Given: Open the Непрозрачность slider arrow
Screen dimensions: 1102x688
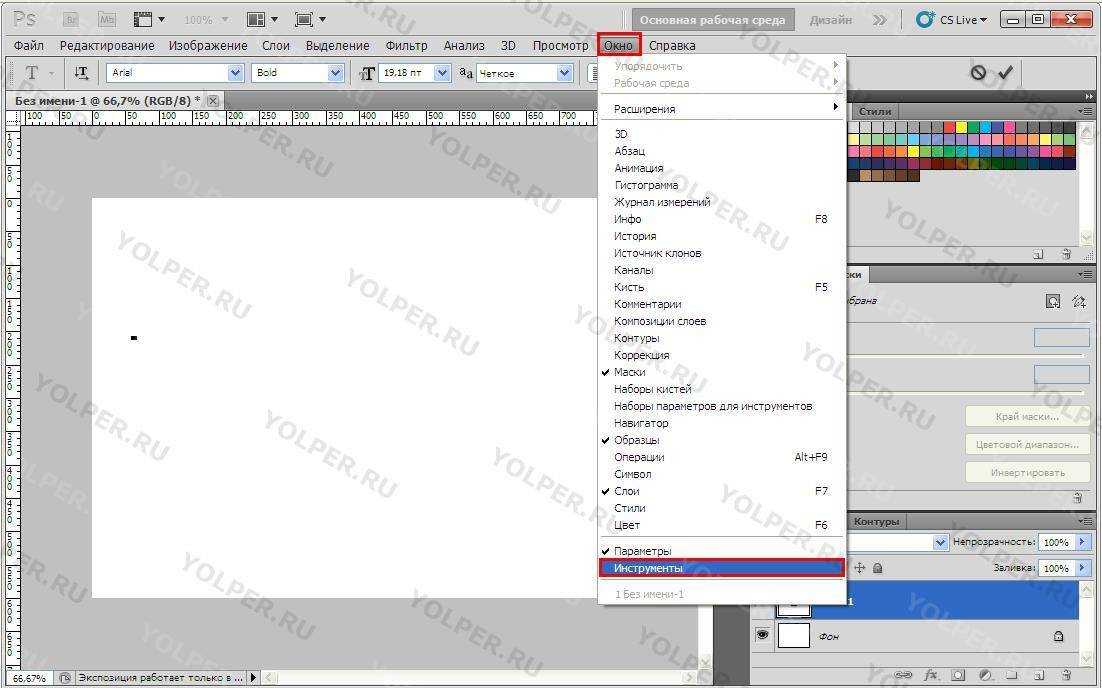Looking at the screenshot, I should tap(1082, 542).
